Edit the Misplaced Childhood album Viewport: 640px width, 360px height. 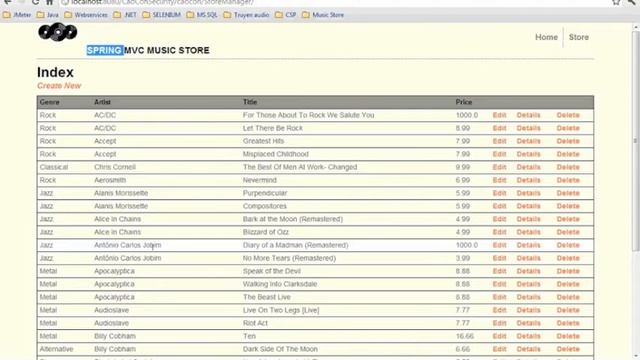pos(499,154)
